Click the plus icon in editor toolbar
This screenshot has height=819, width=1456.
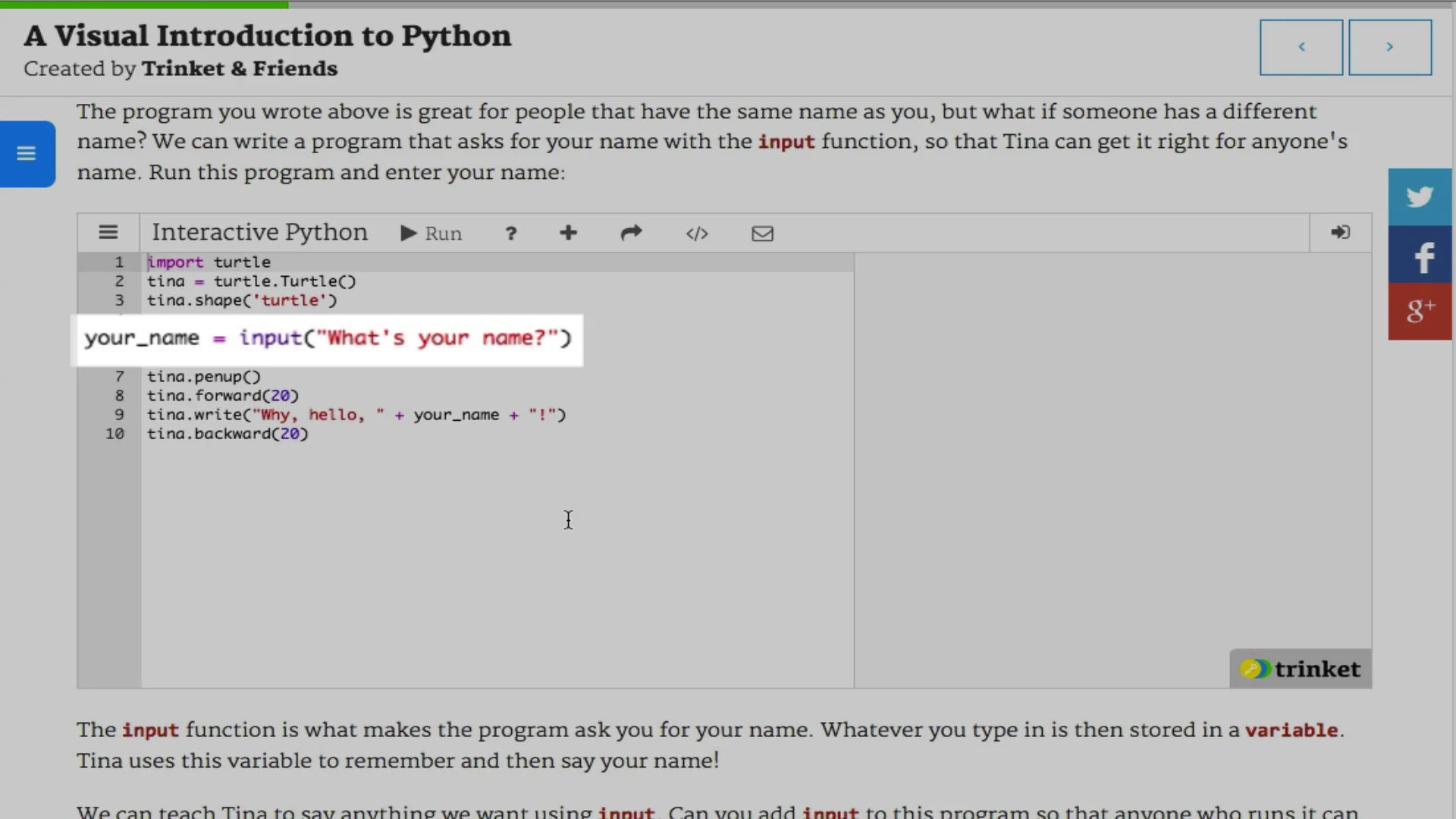(568, 233)
